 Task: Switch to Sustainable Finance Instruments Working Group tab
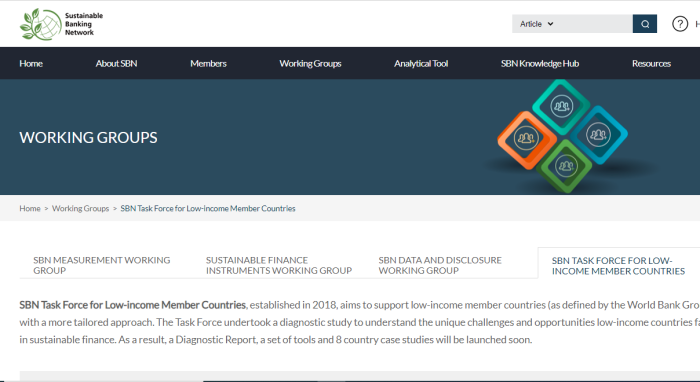point(279,265)
